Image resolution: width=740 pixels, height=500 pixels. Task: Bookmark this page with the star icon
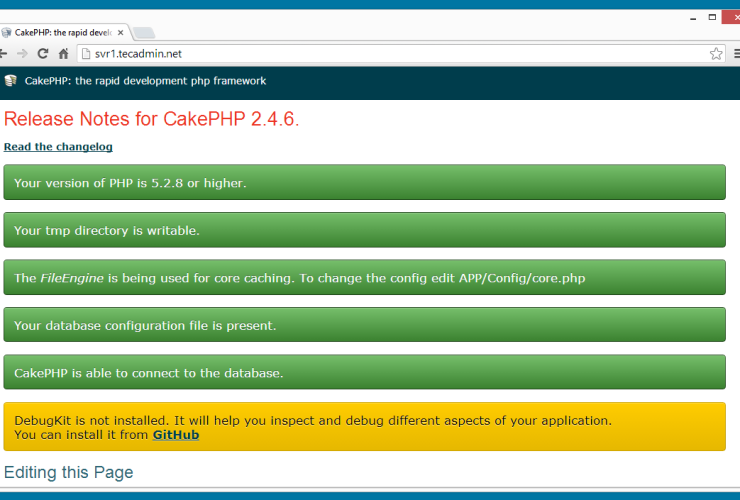[x=716, y=53]
